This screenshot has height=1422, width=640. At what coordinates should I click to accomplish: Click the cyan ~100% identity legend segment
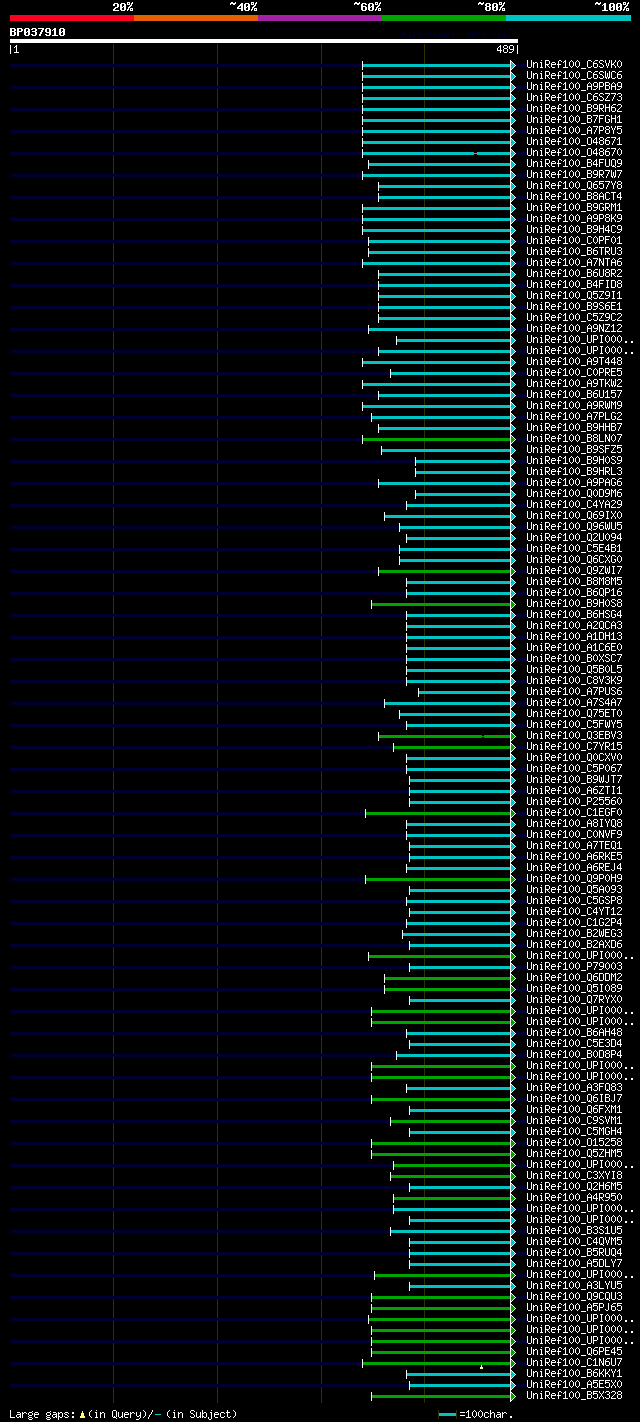pyautogui.click(x=568, y=18)
